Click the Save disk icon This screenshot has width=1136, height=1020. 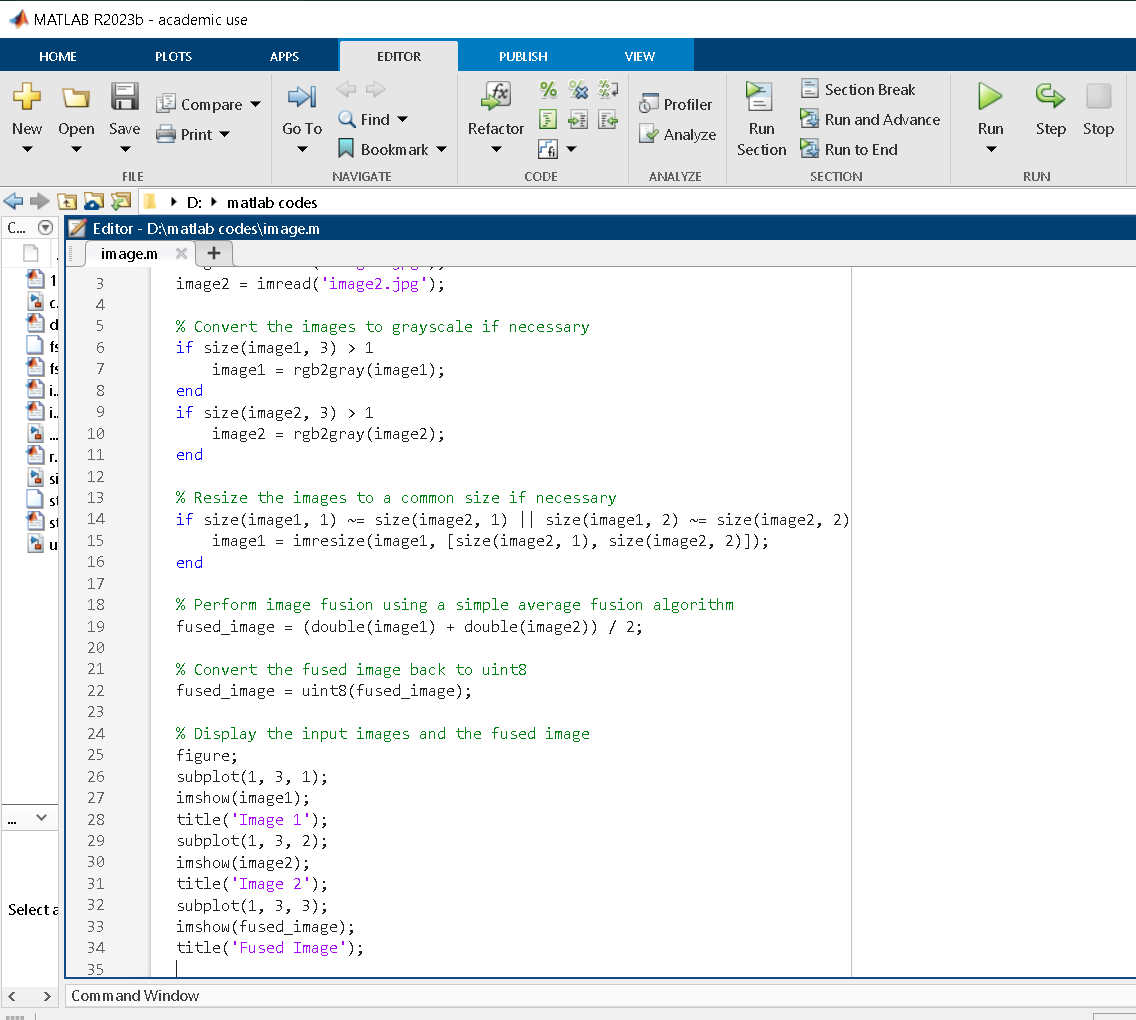pos(124,98)
